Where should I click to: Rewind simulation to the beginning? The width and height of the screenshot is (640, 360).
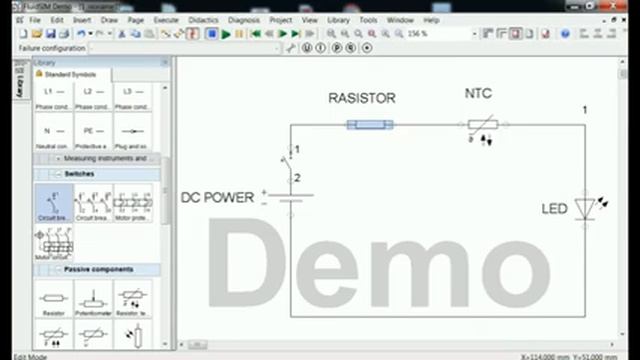click(256, 34)
